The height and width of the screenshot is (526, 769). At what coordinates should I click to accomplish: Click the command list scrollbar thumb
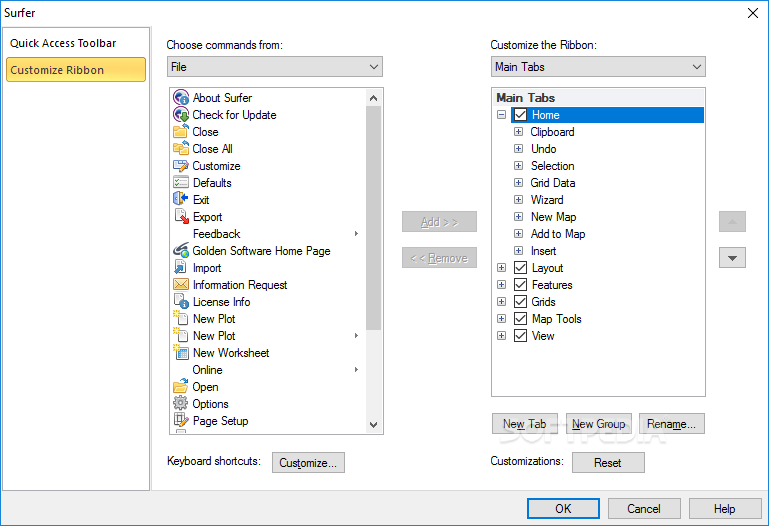373,218
